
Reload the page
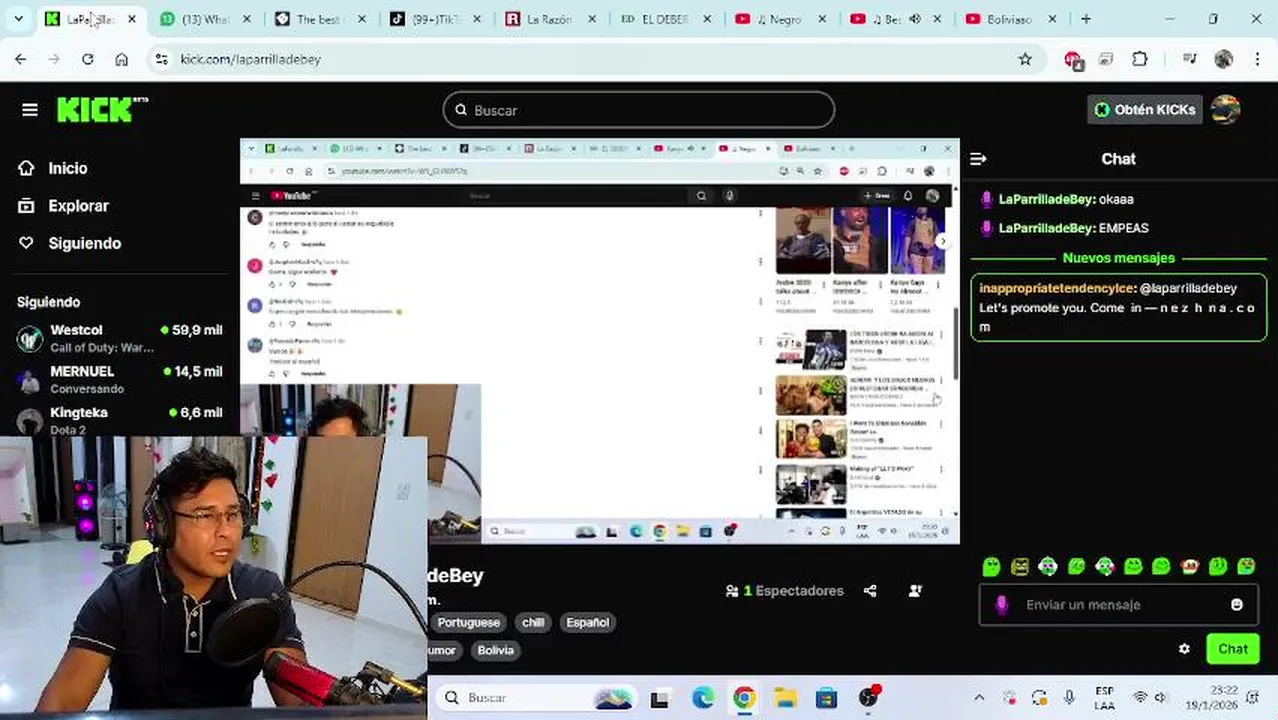(88, 59)
